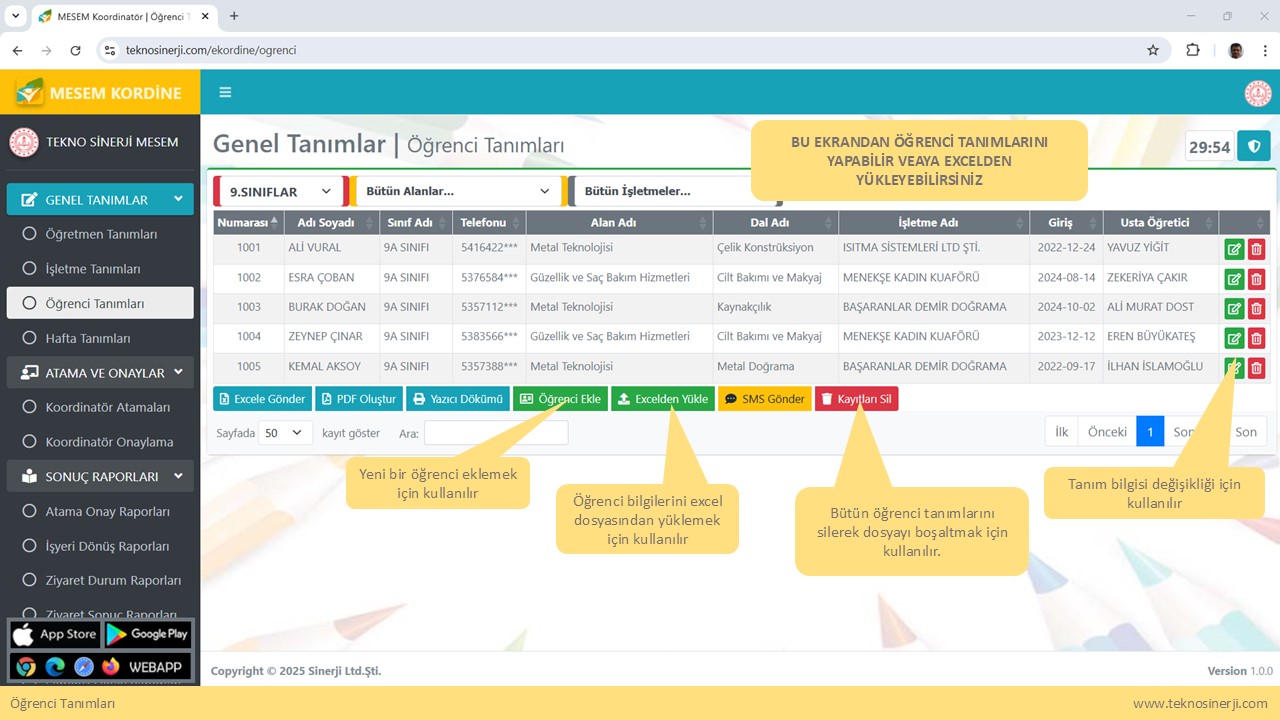Click the green edit icon for ALİ VURAL
Screen dimensions: 1280x720
click(x=1234, y=250)
